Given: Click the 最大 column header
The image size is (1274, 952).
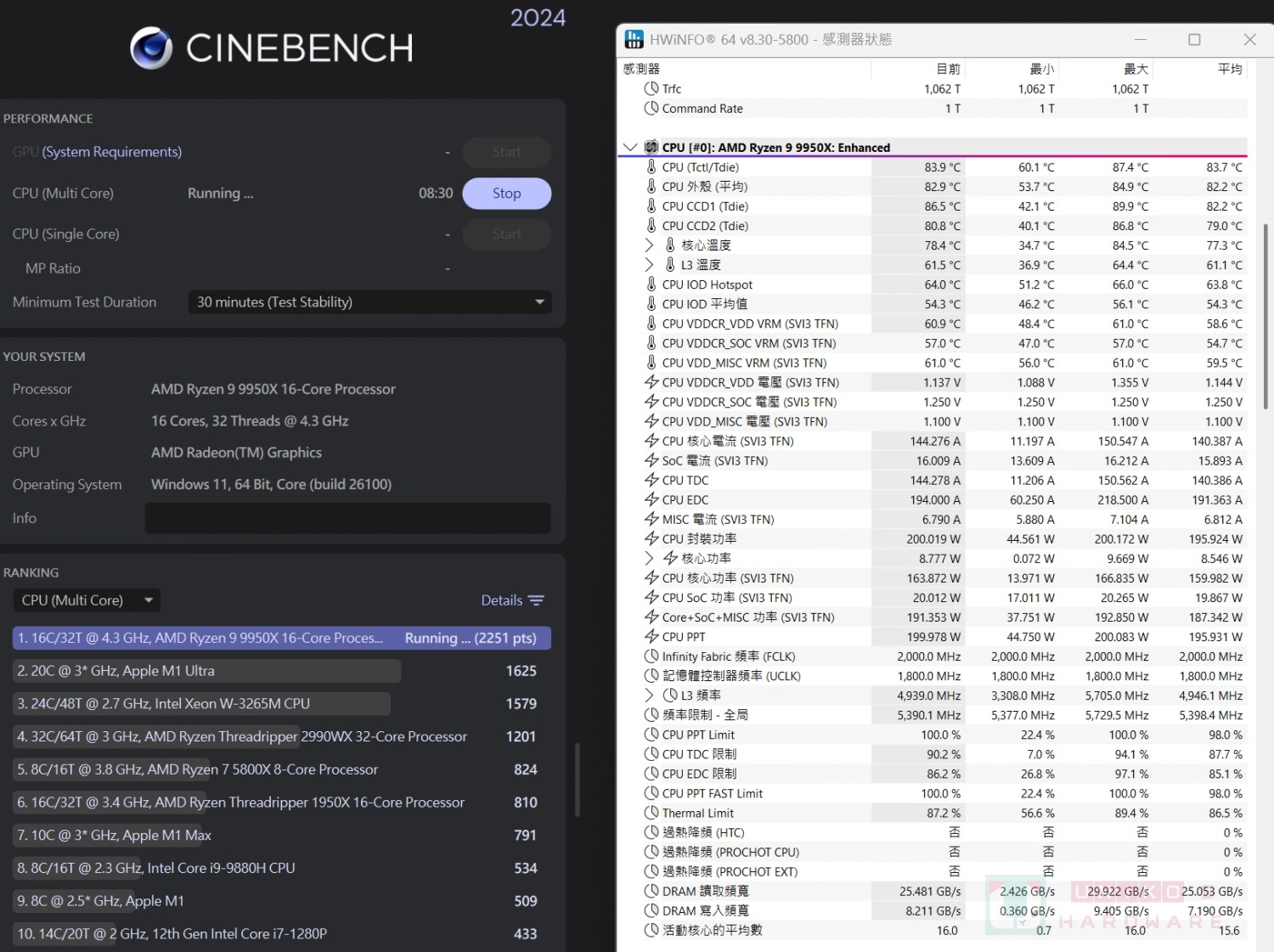Looking at the screenshot, I should [x=1135, y=69].
